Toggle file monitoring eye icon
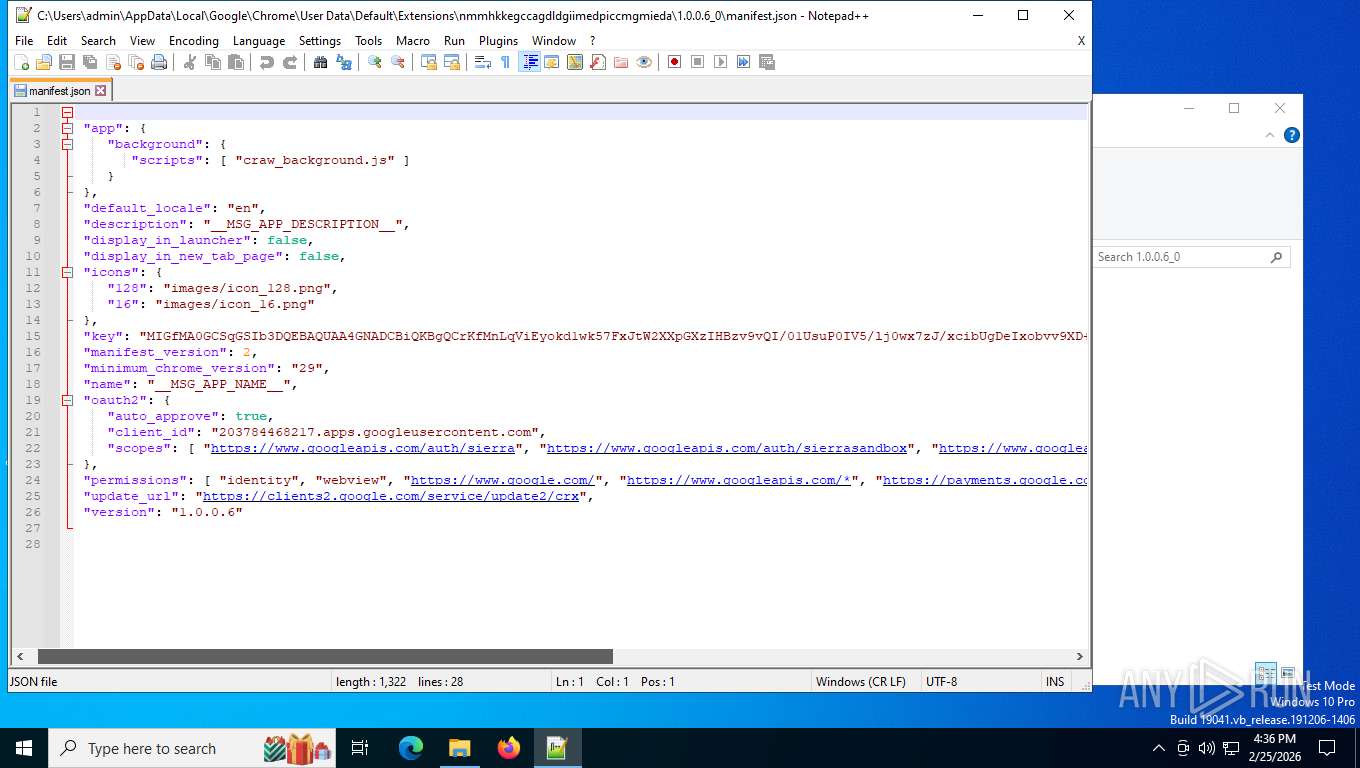Viewport: 1360px width, 768px height. tap(644, 62)
